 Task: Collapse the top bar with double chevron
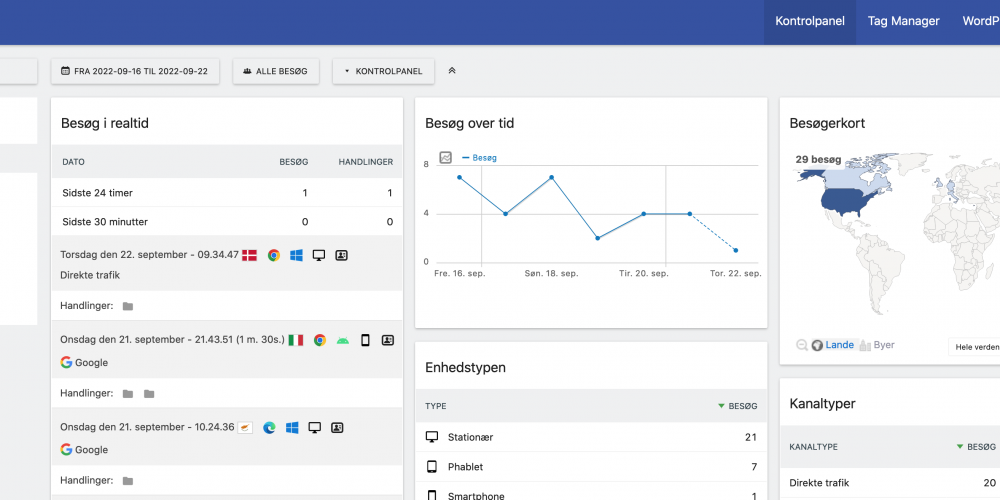click(452, 71)
